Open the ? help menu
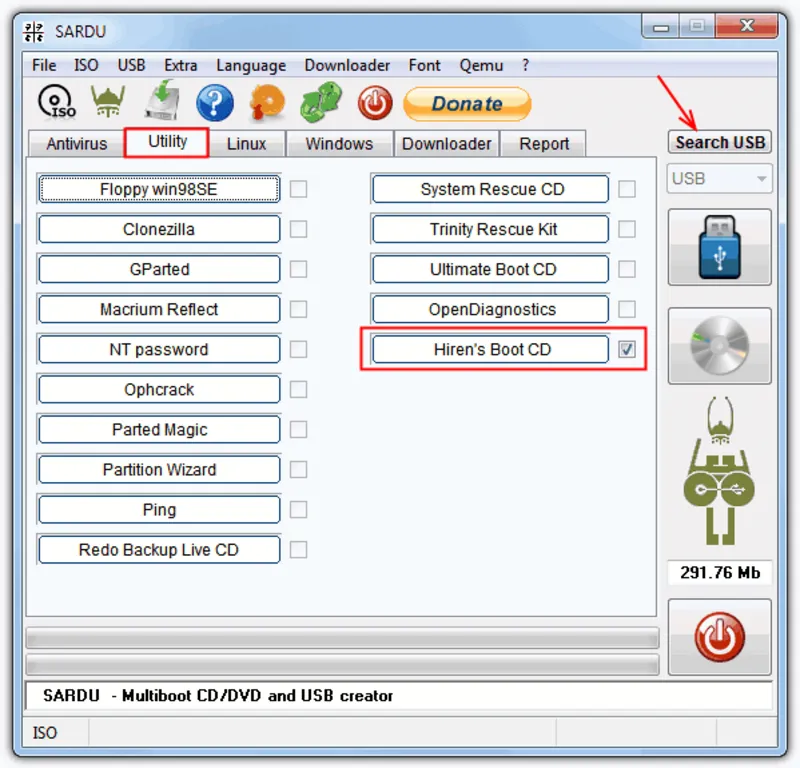800x768 pixels. [526, 65]
